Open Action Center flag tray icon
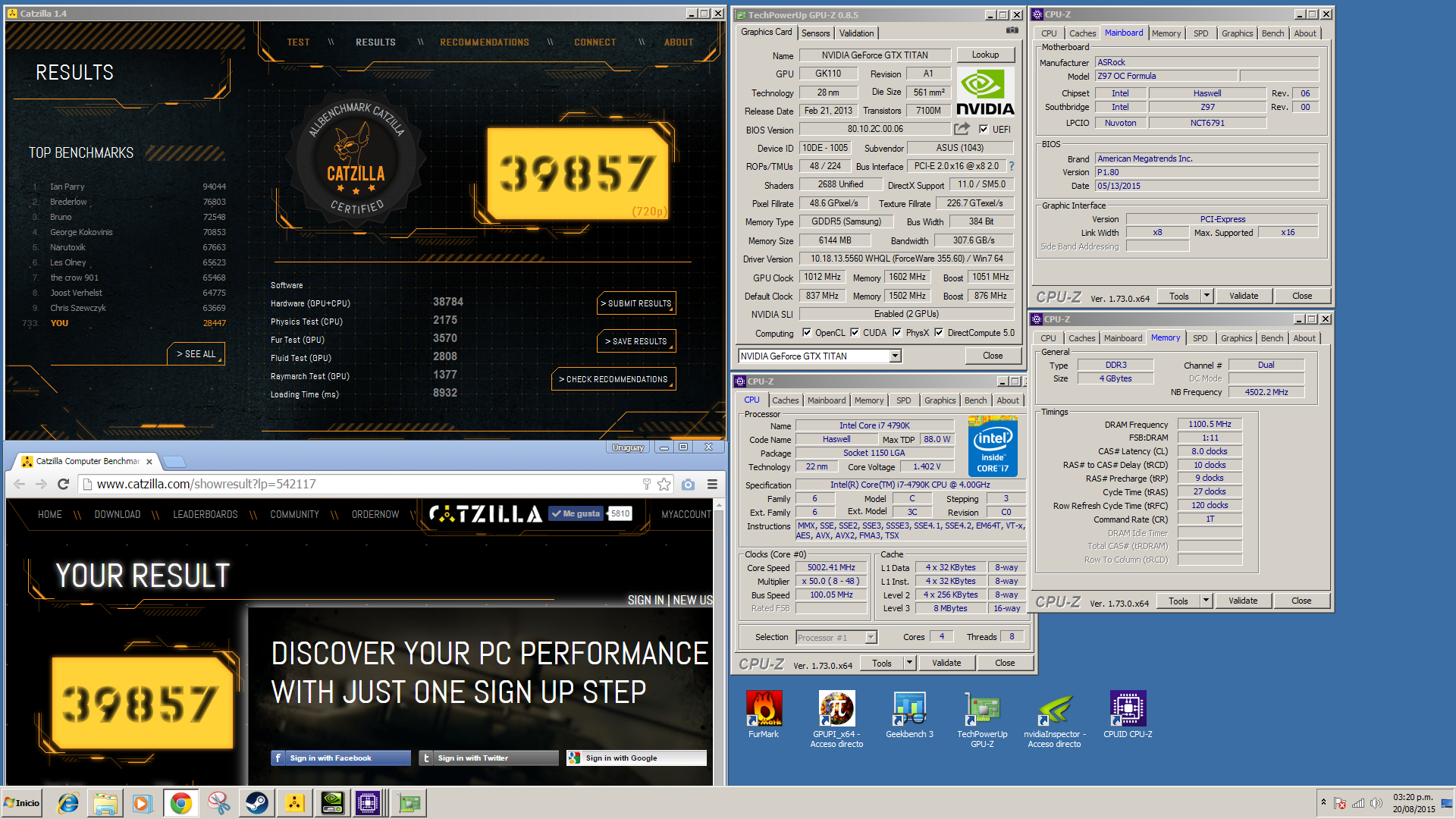The image size is (1456, 819). pos(1340,803)
